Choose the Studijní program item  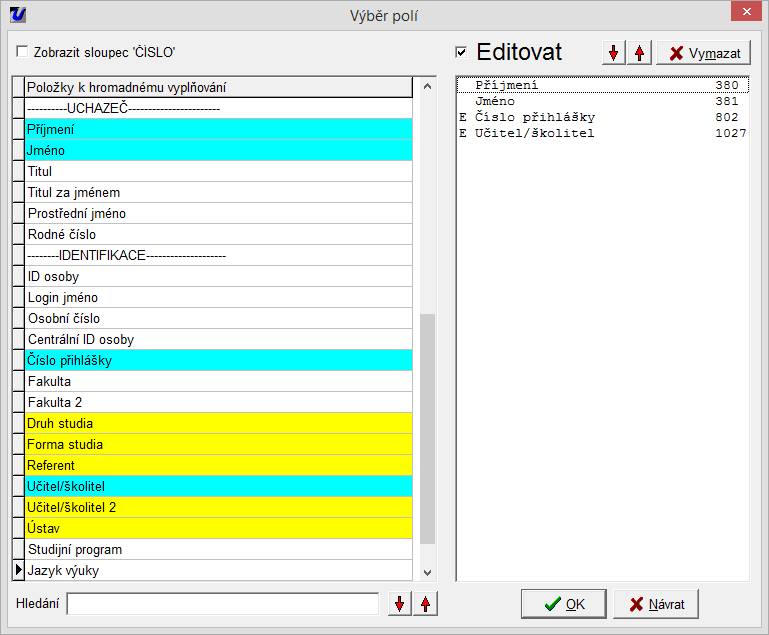(x=218, y=549)
